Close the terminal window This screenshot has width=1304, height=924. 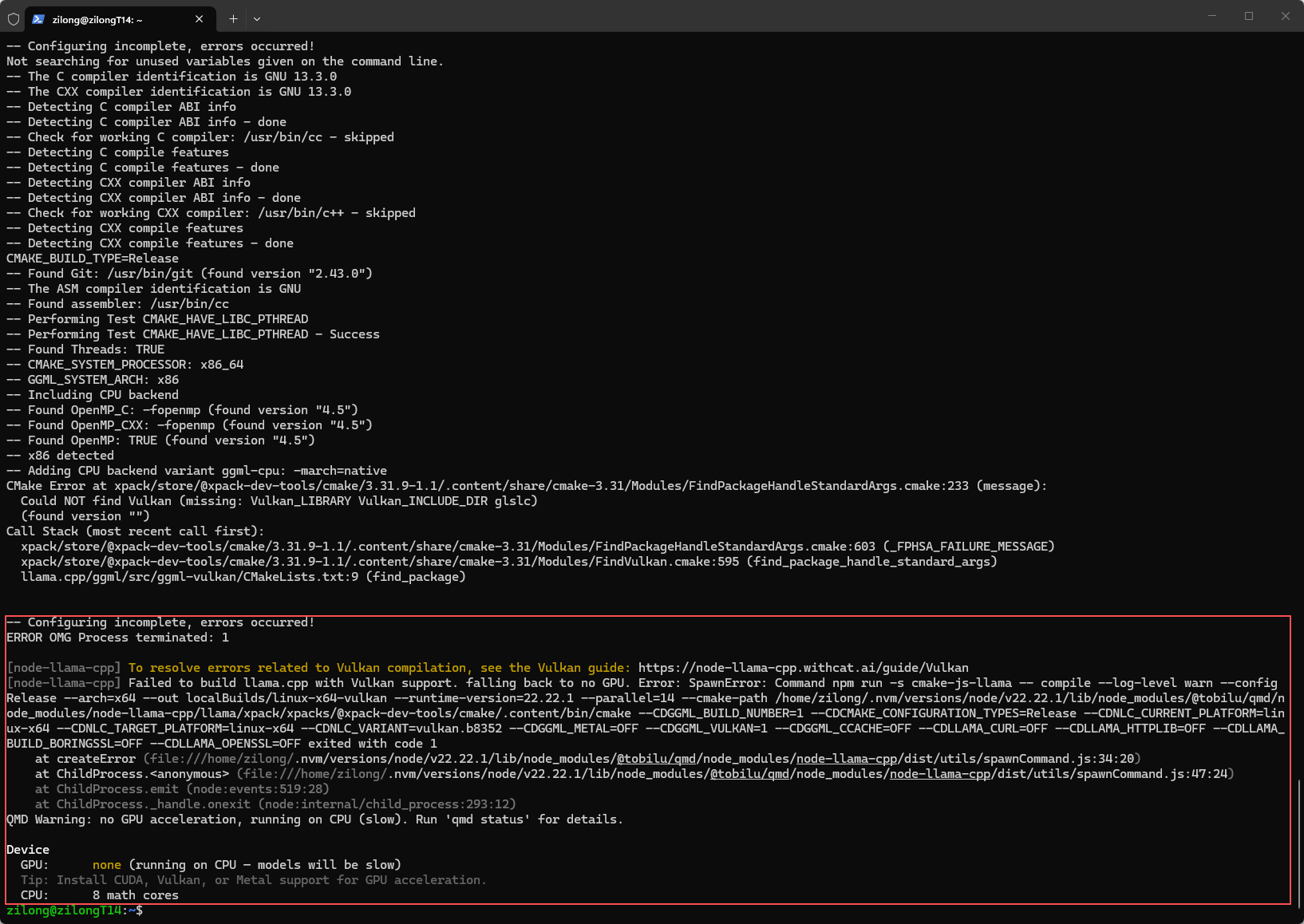coord(1286,16)
